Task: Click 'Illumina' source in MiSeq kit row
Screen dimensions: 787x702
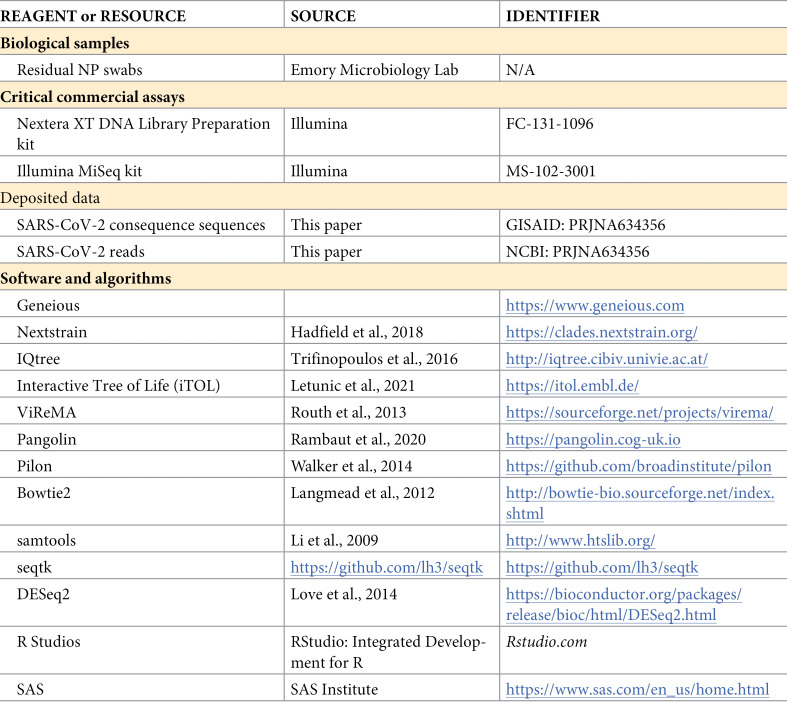Action: tap(319, 171)
